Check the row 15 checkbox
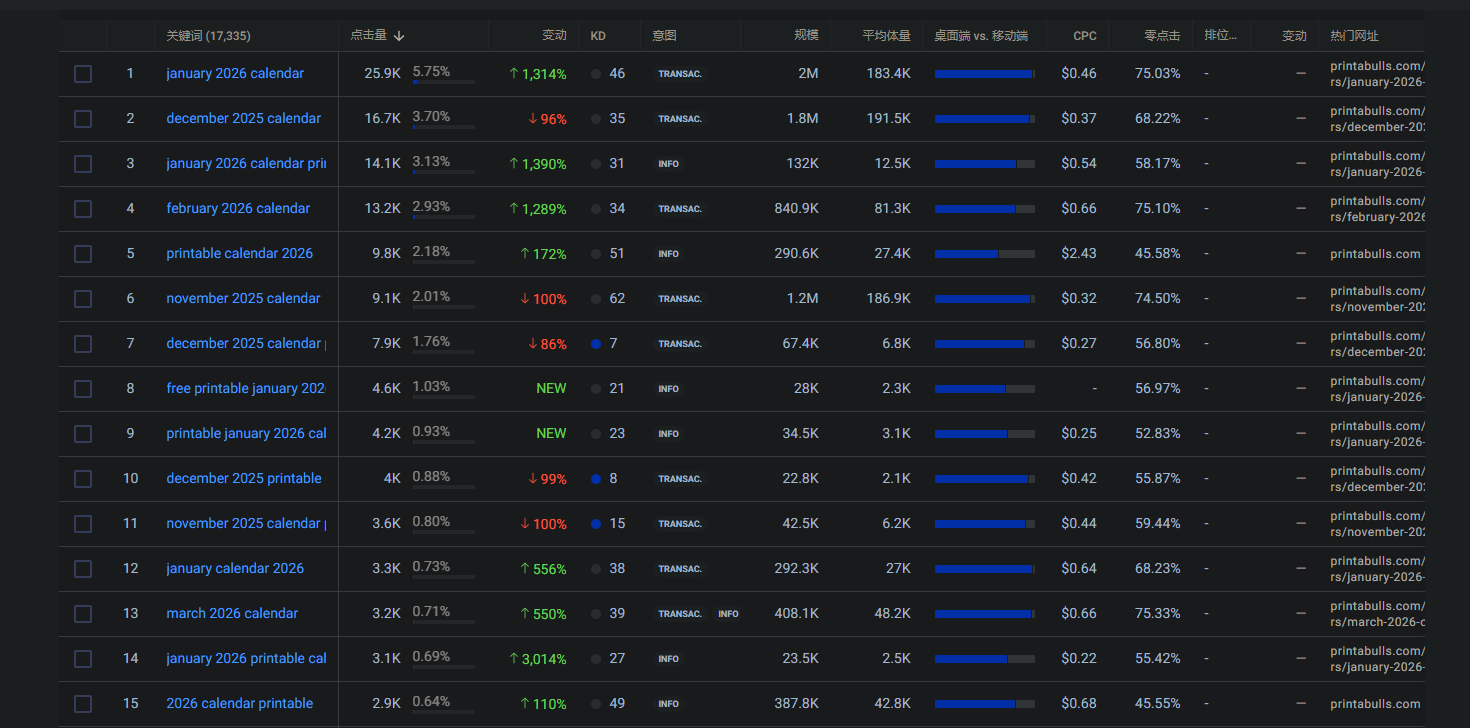 (83, 704)
